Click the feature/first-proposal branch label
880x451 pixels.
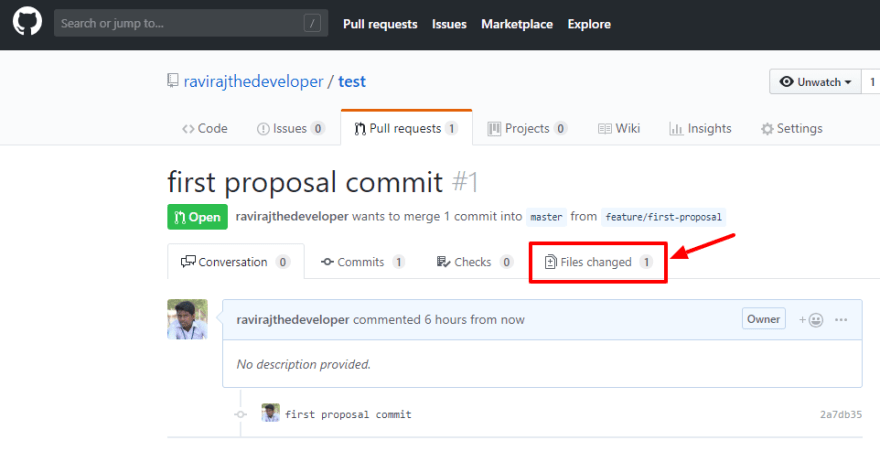click(663, 217)
